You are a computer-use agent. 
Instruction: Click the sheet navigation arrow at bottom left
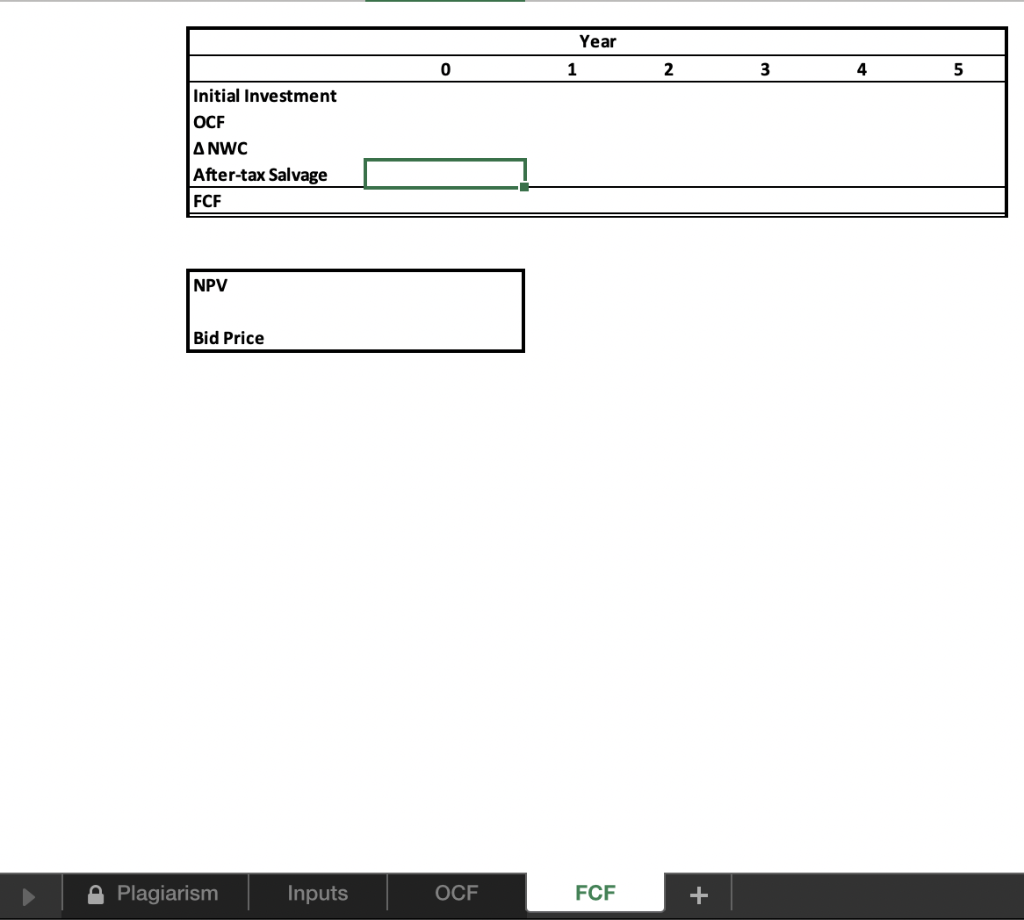[28, 893]
